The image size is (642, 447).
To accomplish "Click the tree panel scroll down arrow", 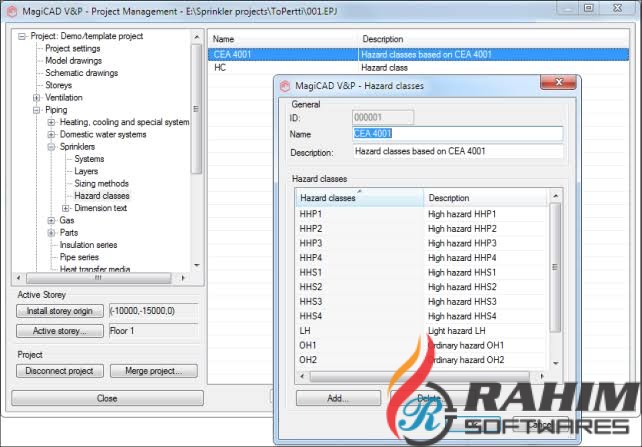I will tap(197, 265).
